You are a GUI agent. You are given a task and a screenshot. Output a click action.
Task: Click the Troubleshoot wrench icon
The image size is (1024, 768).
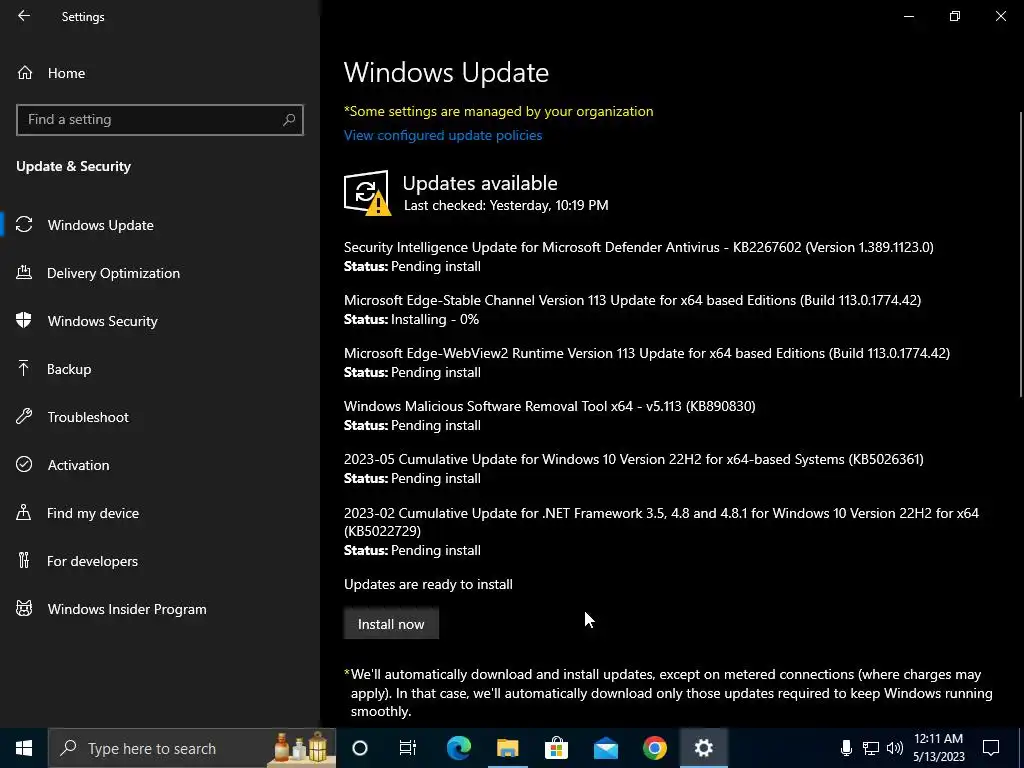click(24, 416)
